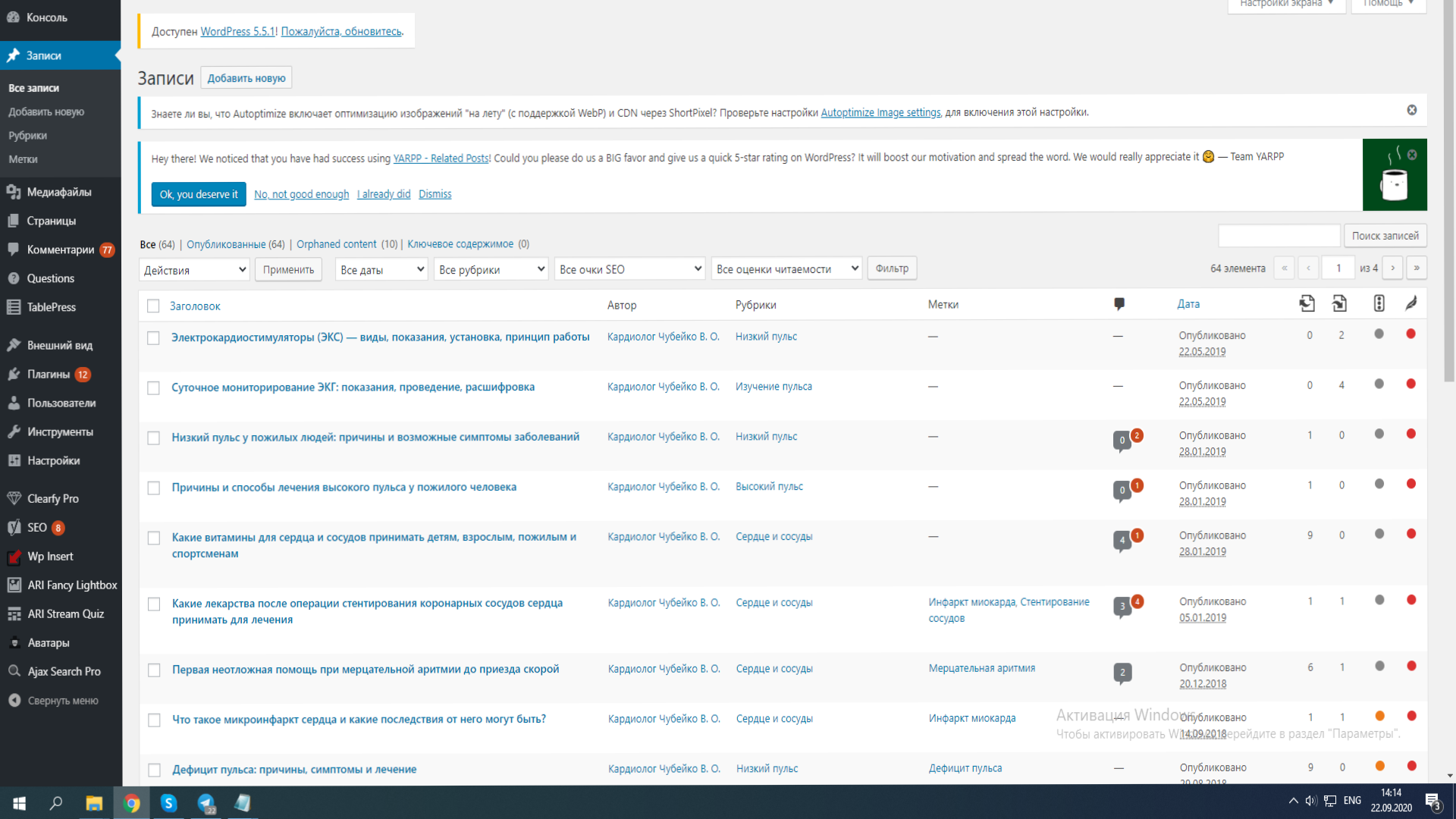Click the comment count bubble showing 4
The width and height of the screenshot is (1456, 819).
coord(1122,541)
